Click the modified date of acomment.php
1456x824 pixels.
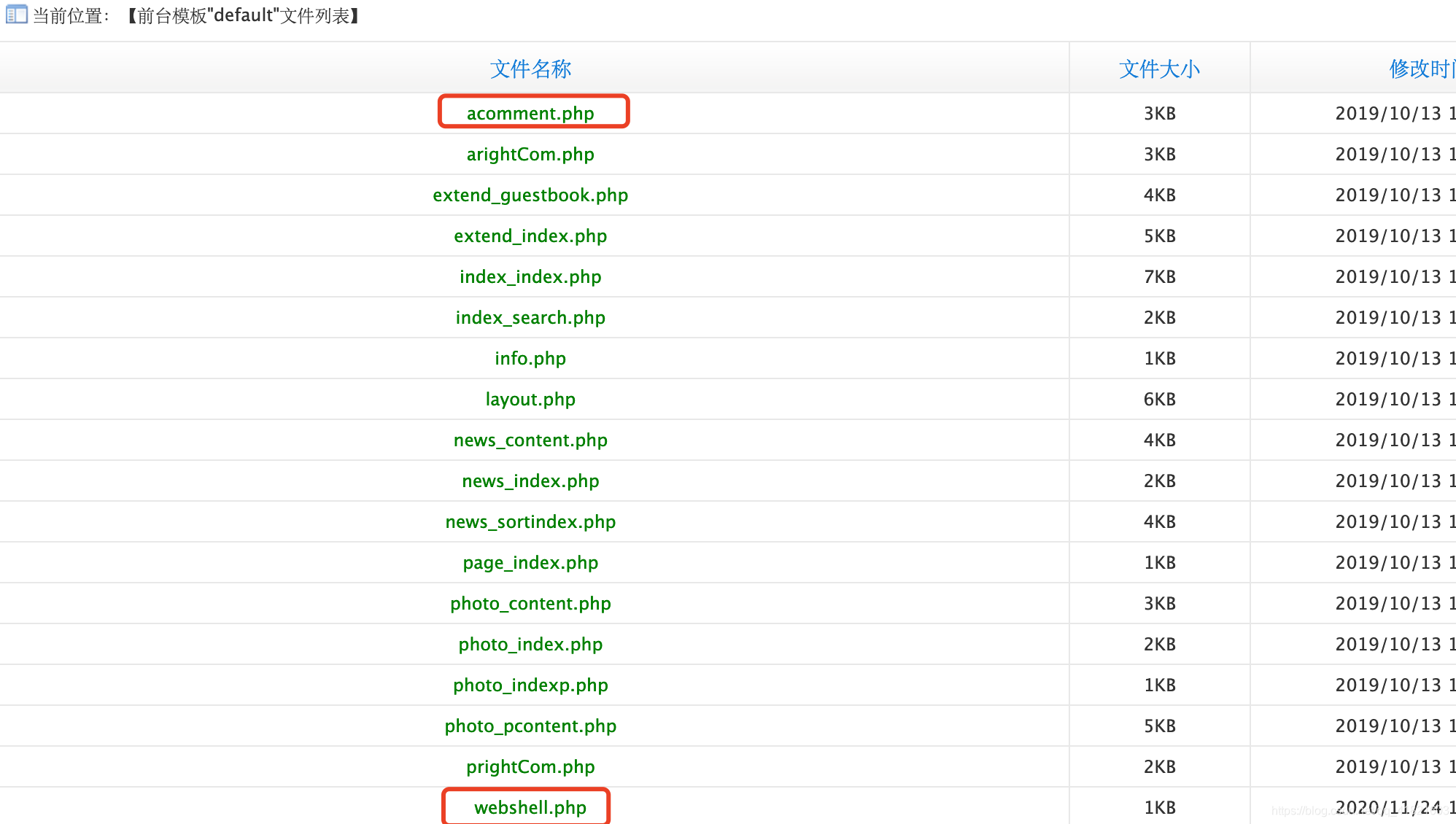pos(1395,113)
